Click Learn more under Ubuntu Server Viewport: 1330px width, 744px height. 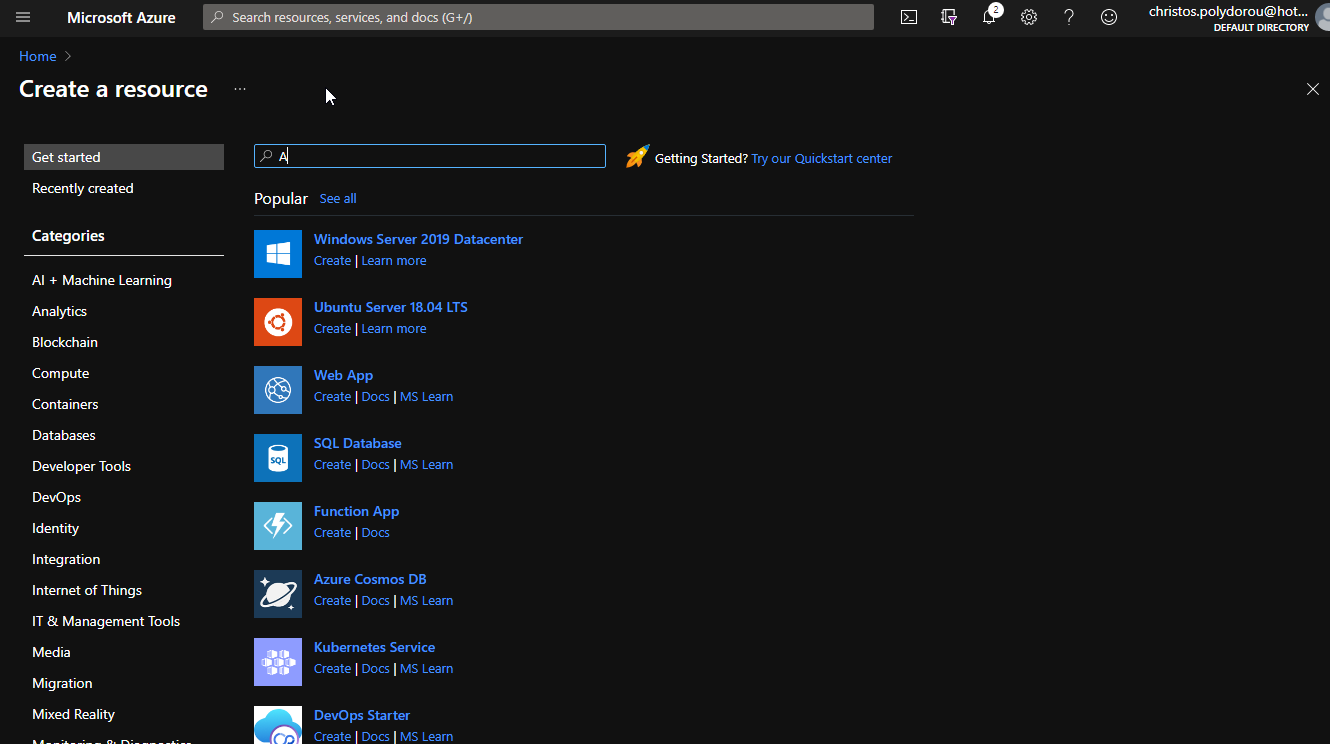(394, 329)
